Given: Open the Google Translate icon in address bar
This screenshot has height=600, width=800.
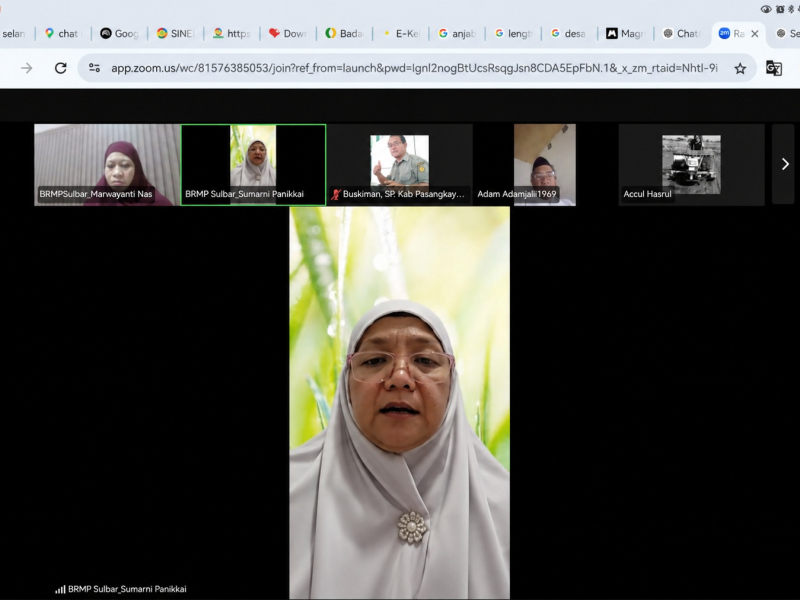Looking at the screenshot, I should pos(774,68).
